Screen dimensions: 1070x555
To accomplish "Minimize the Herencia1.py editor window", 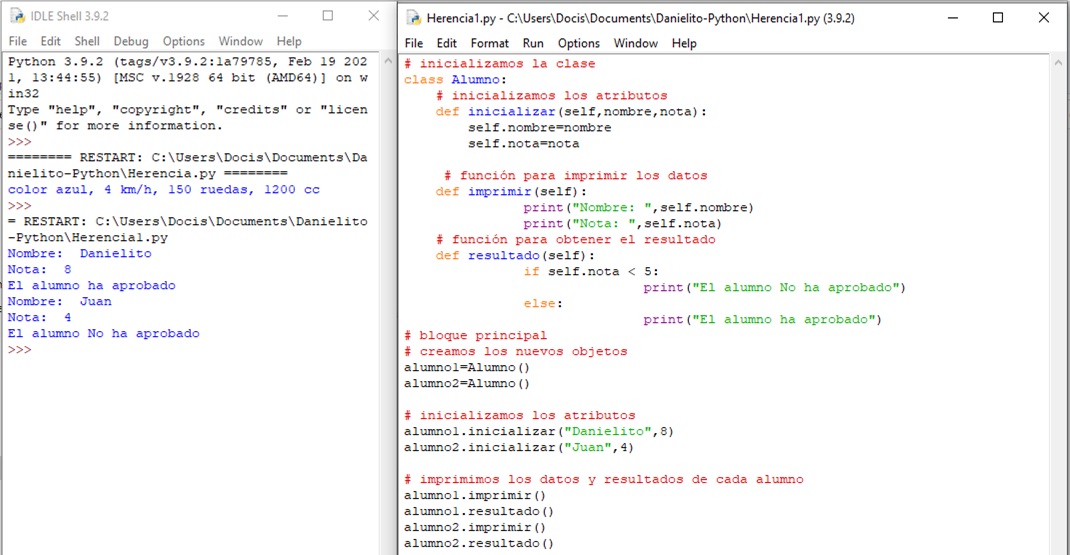I will (951, 18).
